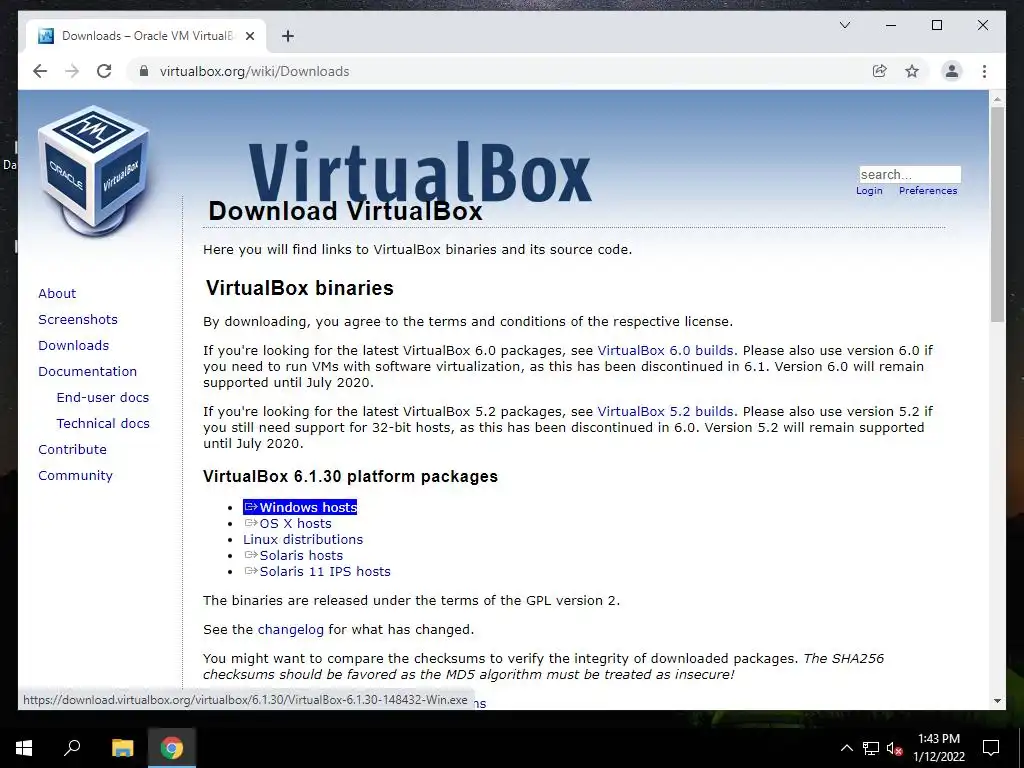Select the Downloads – Oracle VM VirtualBox tab
The height and width of the screenshot is (768, 1024).
click(146, 36)
